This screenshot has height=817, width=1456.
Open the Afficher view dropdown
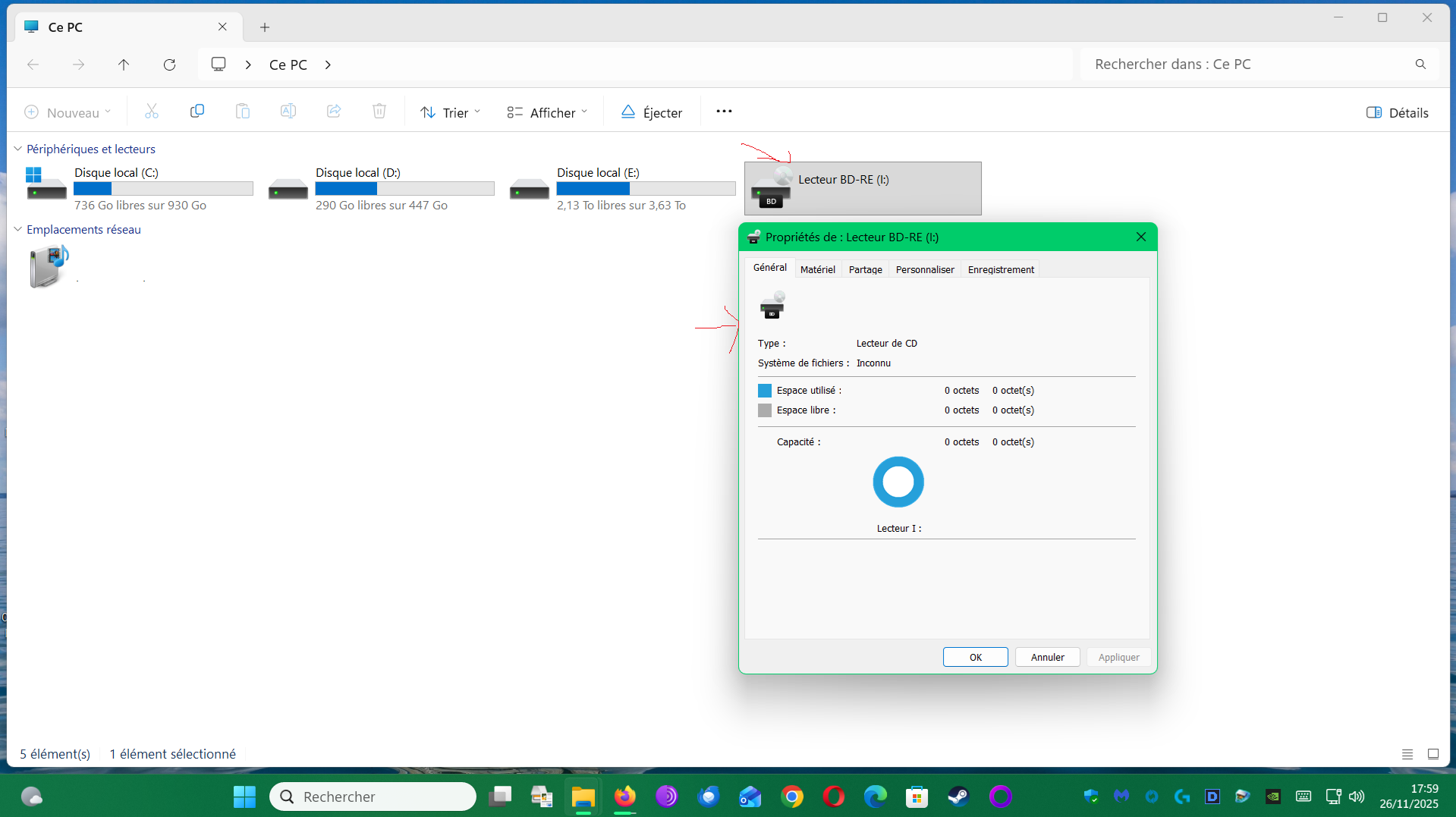point(547,112)
